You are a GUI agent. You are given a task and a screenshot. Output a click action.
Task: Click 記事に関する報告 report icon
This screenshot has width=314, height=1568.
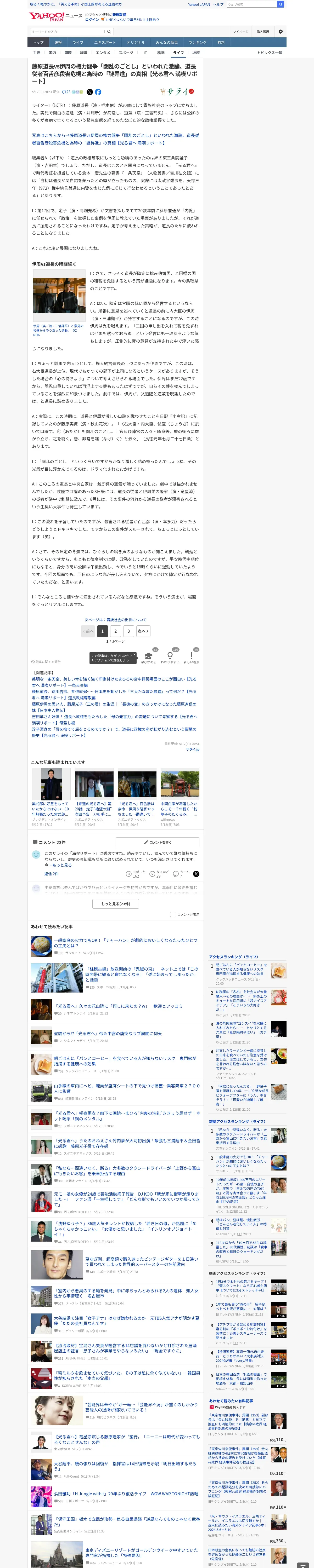coord(46,662)
